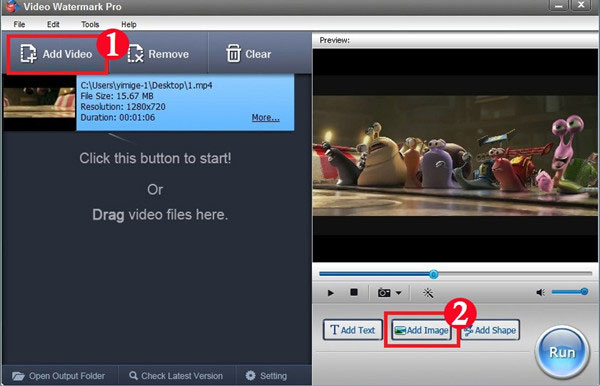Stop the preview playback
This screenshot has width=600, height=386.
pyautogui.click(x=354, y=292)
